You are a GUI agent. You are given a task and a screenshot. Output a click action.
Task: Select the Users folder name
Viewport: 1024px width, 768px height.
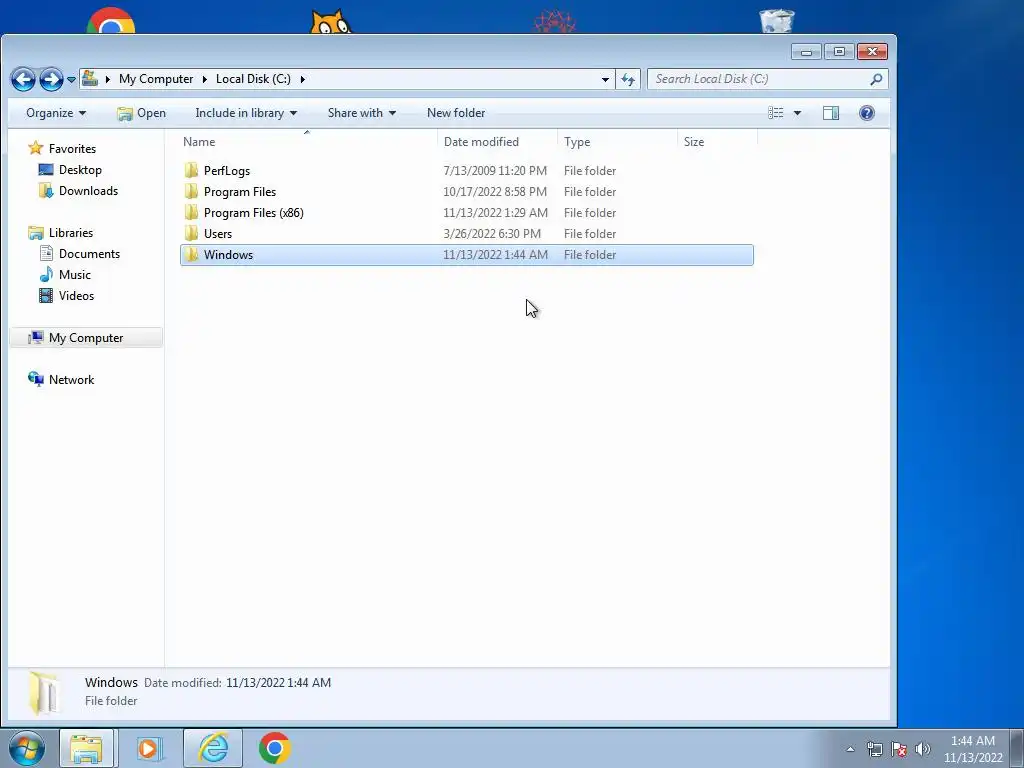217,233
